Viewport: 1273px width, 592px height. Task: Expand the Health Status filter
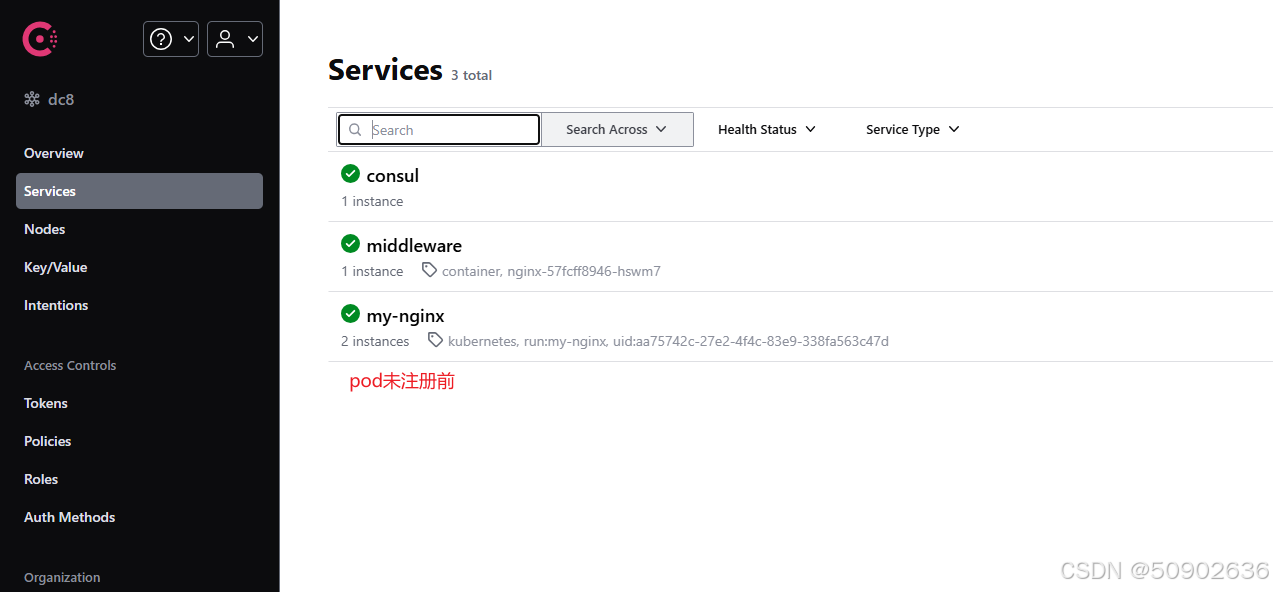coord(767,129)
